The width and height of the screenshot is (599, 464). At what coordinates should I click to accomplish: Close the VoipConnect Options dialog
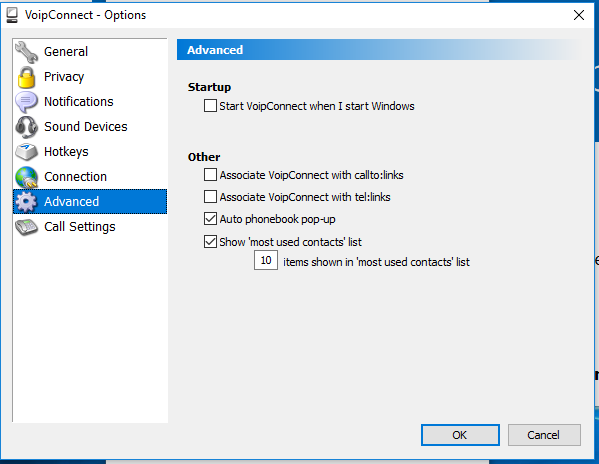579,15
